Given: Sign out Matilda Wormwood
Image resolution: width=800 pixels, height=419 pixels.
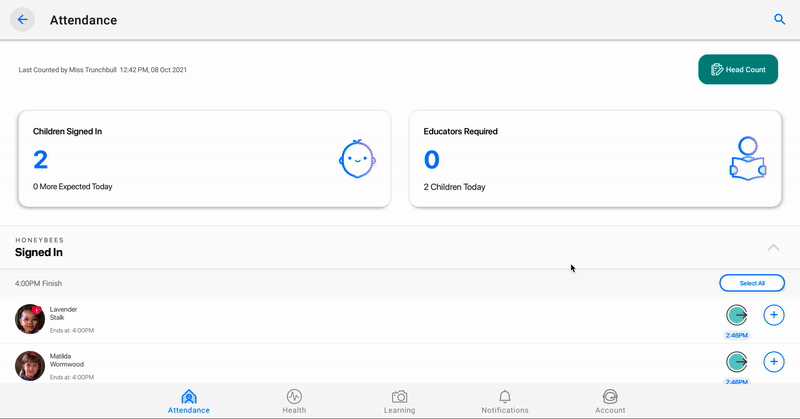Looking at the screenshot, I should tap(737, 362).
